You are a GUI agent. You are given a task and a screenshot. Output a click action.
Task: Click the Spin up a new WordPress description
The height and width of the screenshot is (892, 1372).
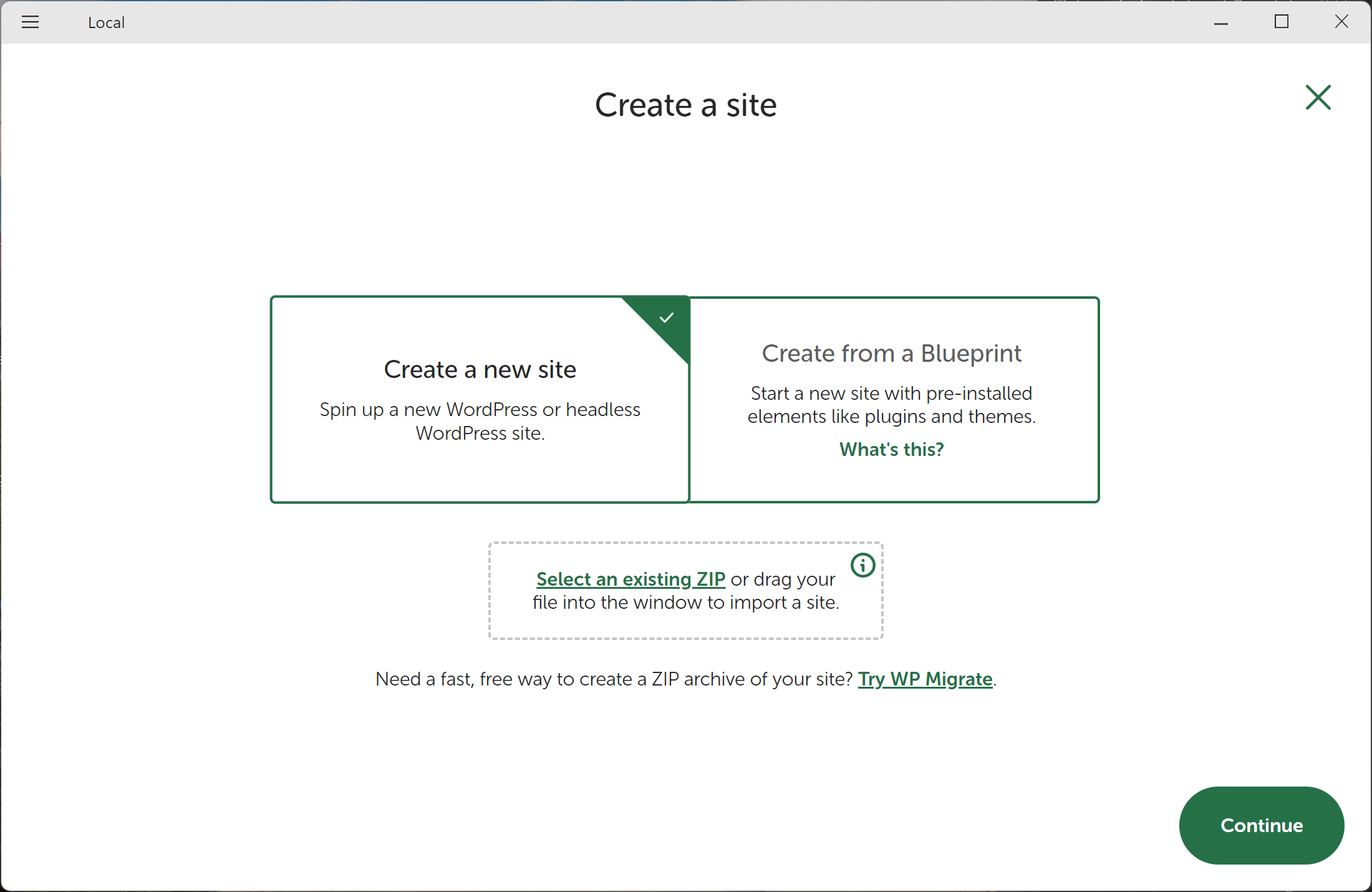(480, 421)
